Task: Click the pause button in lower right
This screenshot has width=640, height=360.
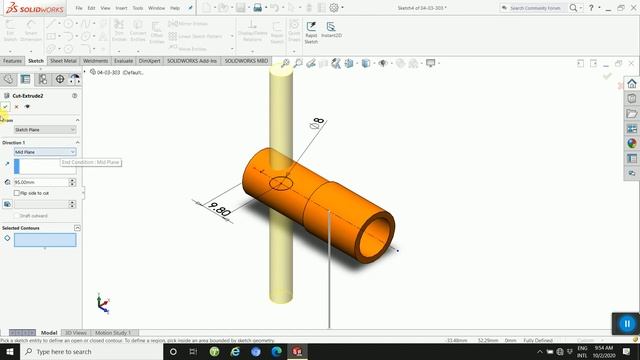Action: [627, 324]
